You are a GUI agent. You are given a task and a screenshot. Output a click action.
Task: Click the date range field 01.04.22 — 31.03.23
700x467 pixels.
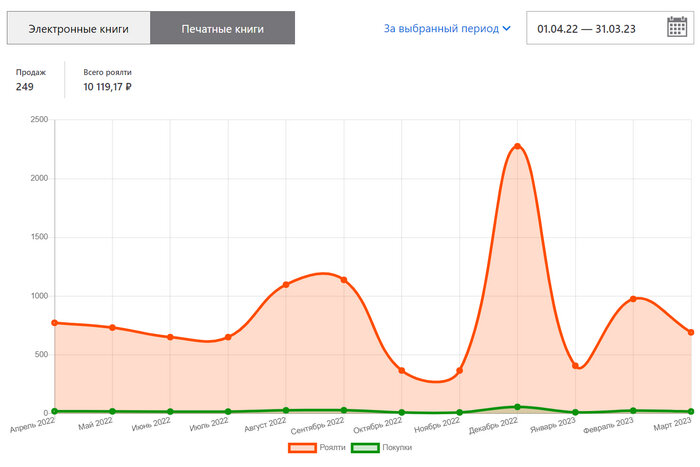[610, 28]
